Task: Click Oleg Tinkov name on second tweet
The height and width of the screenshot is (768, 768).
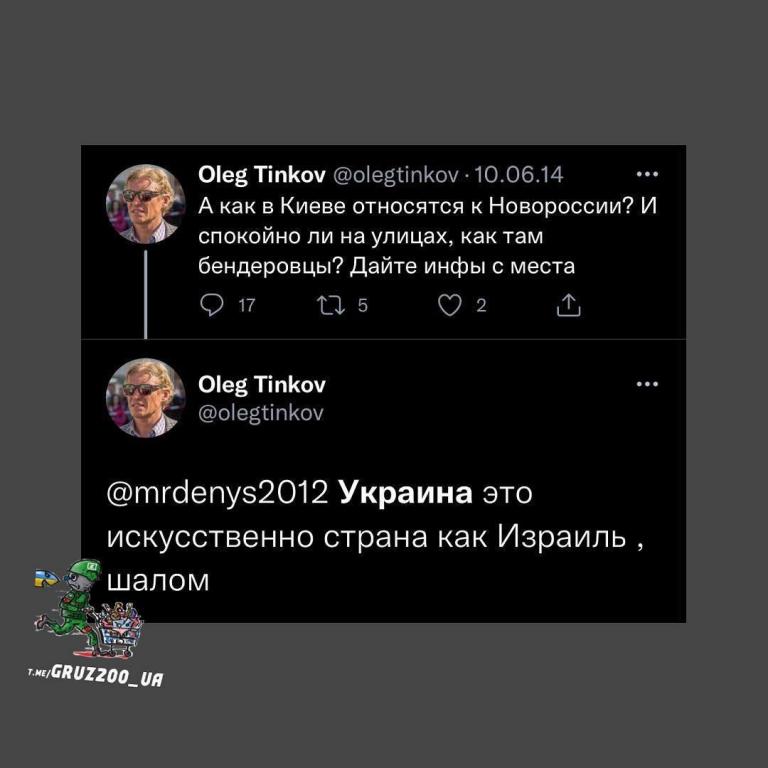Action: [262, 385]
